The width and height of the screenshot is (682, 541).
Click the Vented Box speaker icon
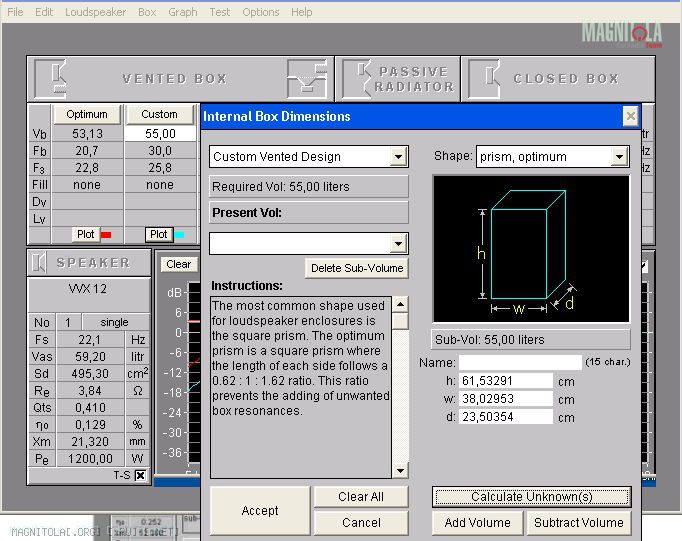coord(52,78)
